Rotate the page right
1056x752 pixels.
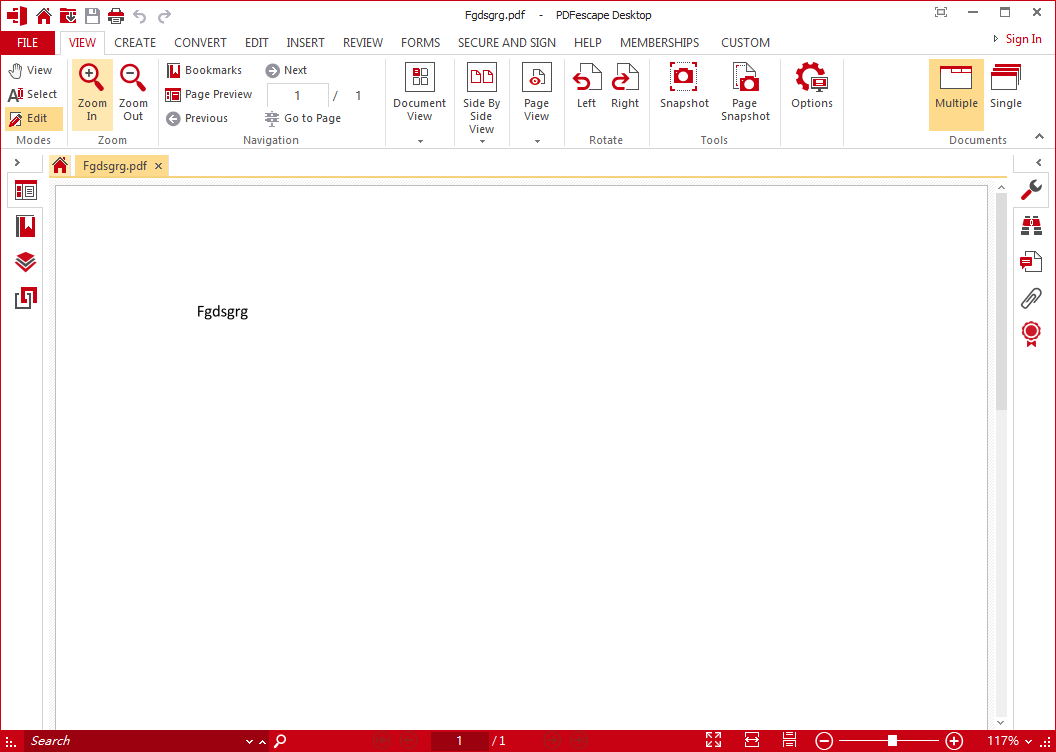point(625,80)
